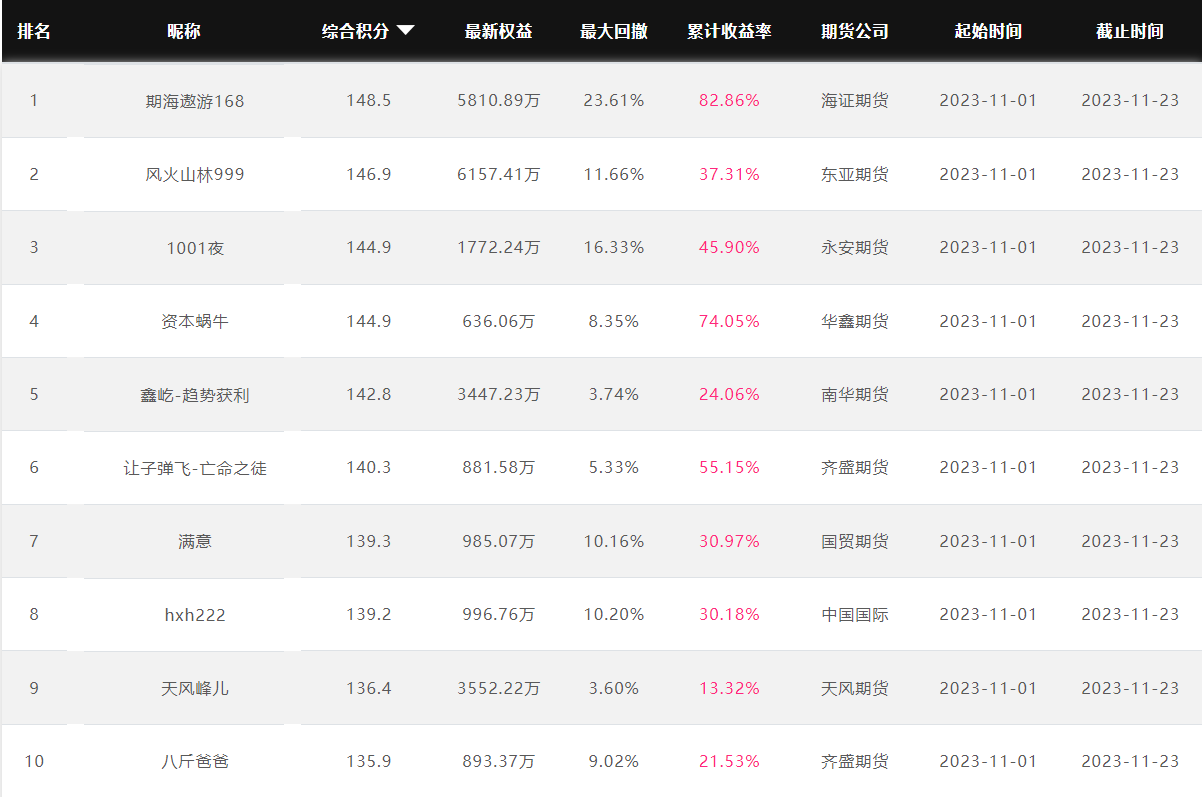Select the 45.90% return value

729,247
